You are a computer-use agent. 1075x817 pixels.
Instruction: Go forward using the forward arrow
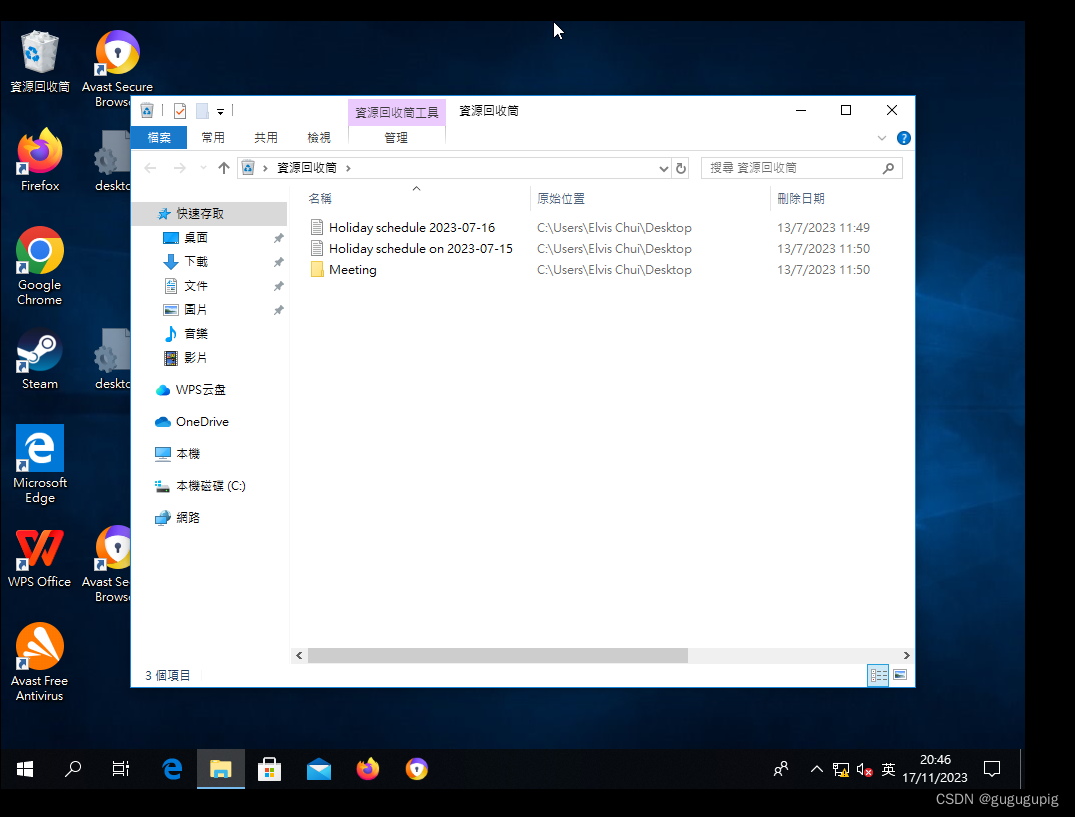pyautogui.click(x=180, y=168)
